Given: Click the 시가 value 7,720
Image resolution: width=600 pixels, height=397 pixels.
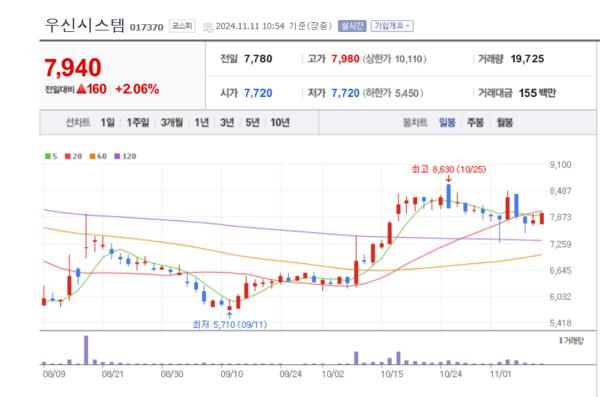Looking at the screenshot, I should [258, 93].
